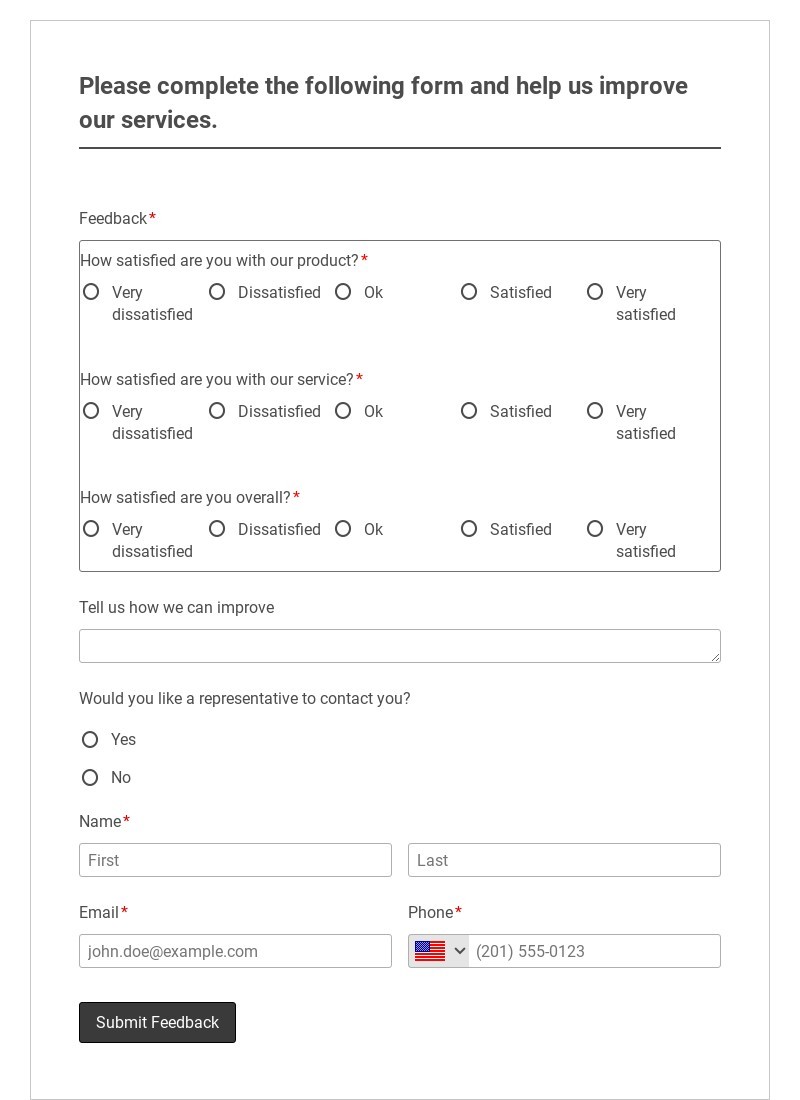Choose Very satisfied for overall satisfaction
The width and height of the screenshot is (800, 1100).
[595, 529]
